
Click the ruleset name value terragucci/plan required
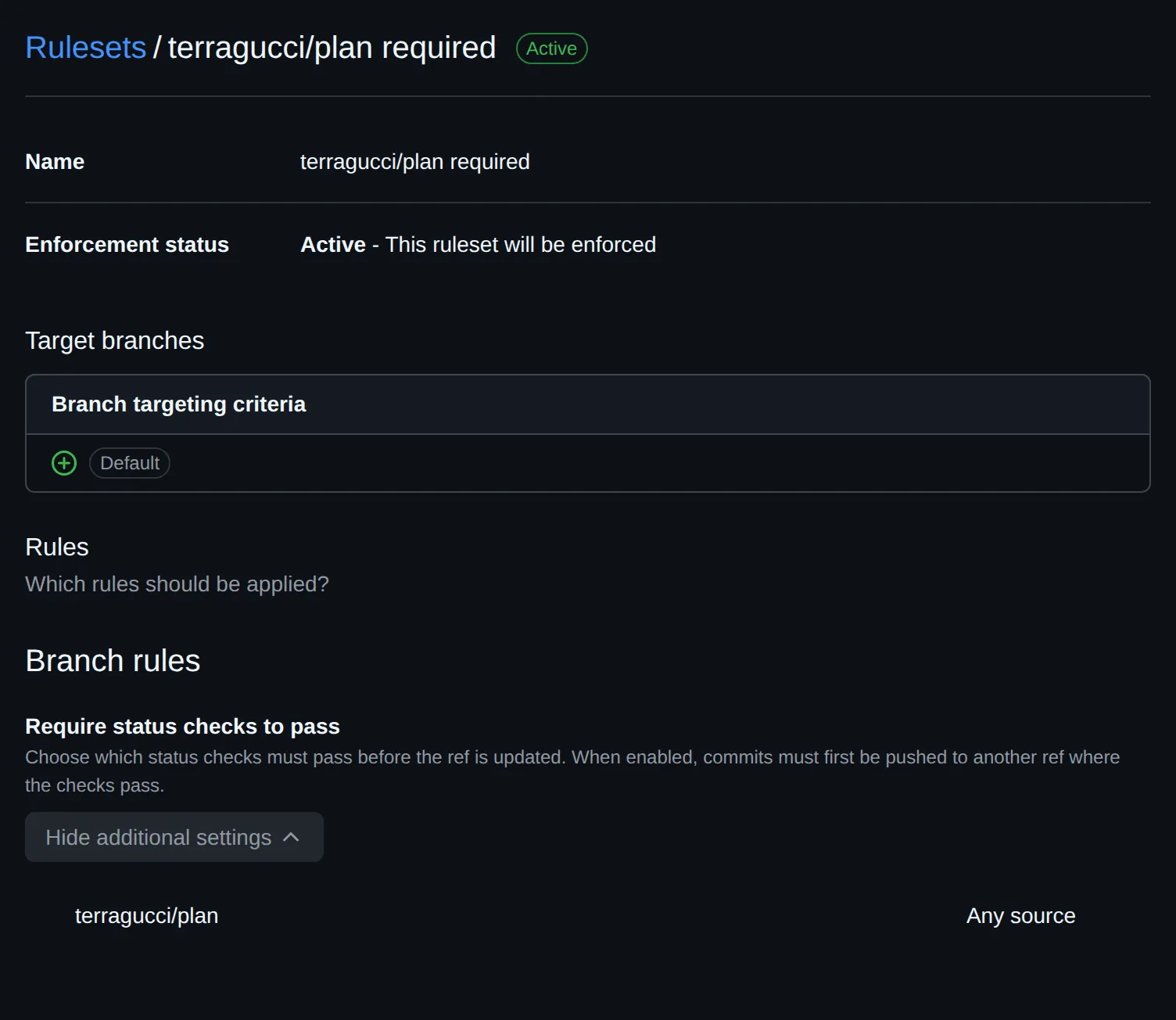pyautogui.click(x=415, y=162)
